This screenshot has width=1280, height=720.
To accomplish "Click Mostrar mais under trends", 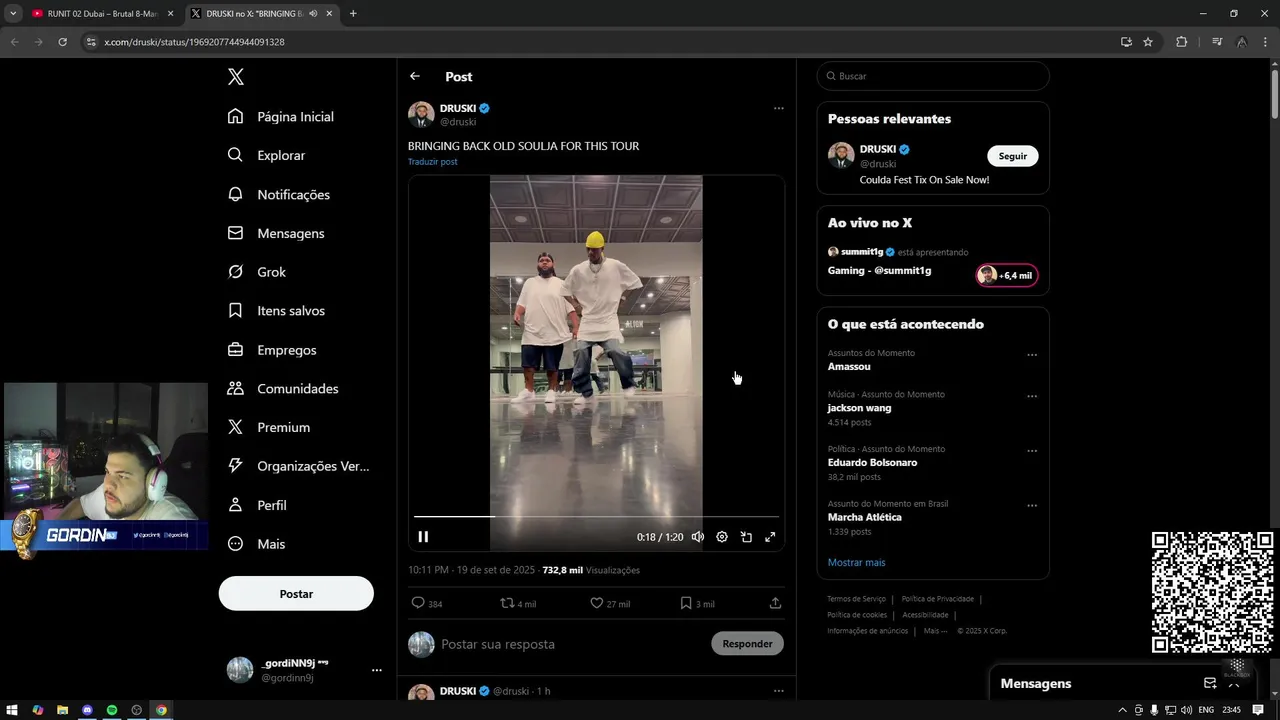I will click(856, 562).
